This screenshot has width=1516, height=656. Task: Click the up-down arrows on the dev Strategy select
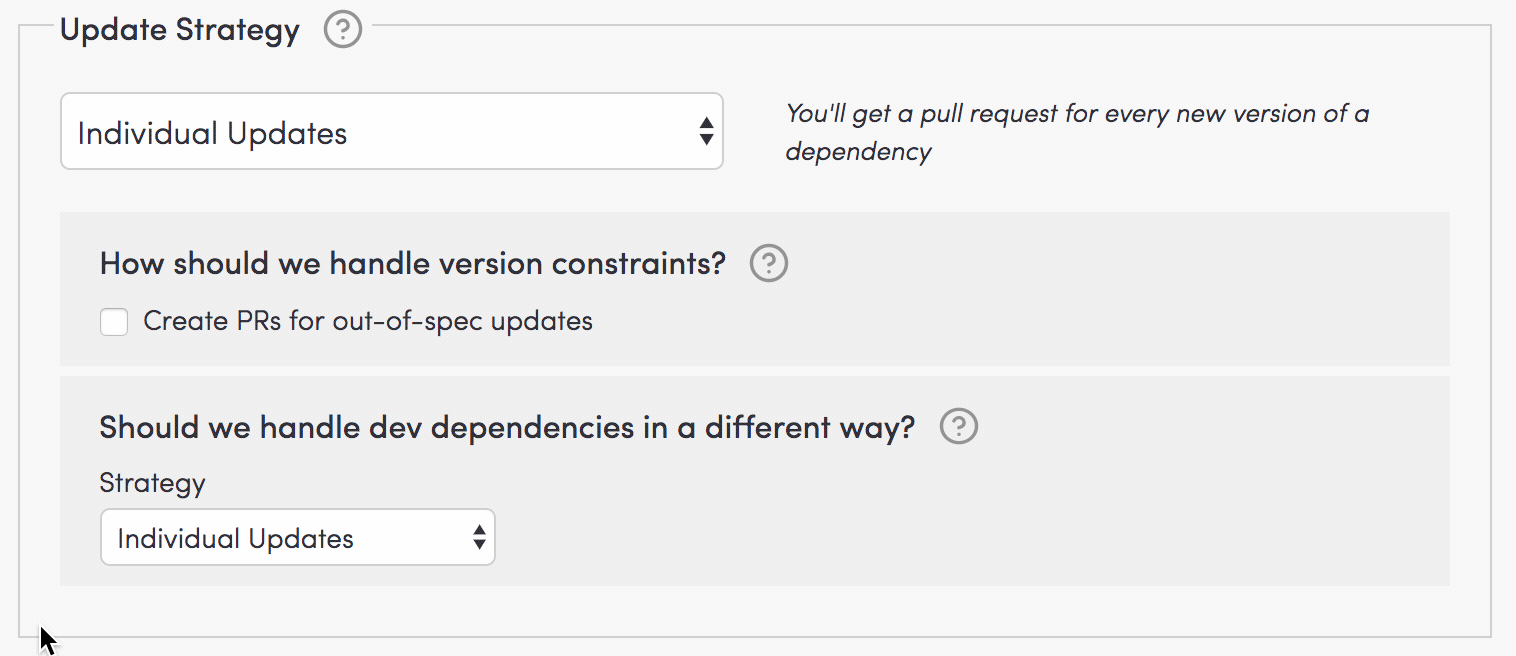pos(479,538)
